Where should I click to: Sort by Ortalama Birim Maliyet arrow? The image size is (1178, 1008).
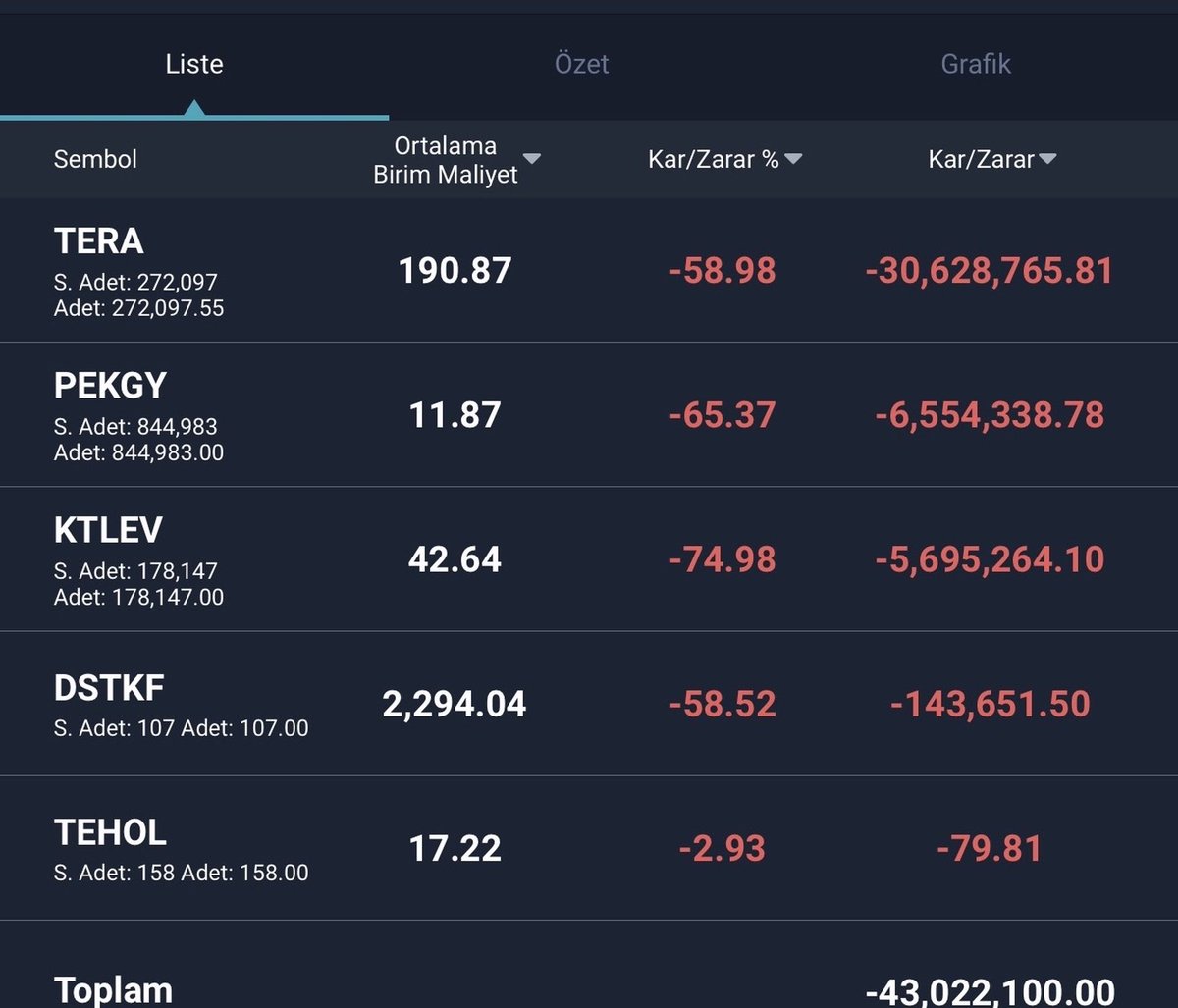[532, 159]
